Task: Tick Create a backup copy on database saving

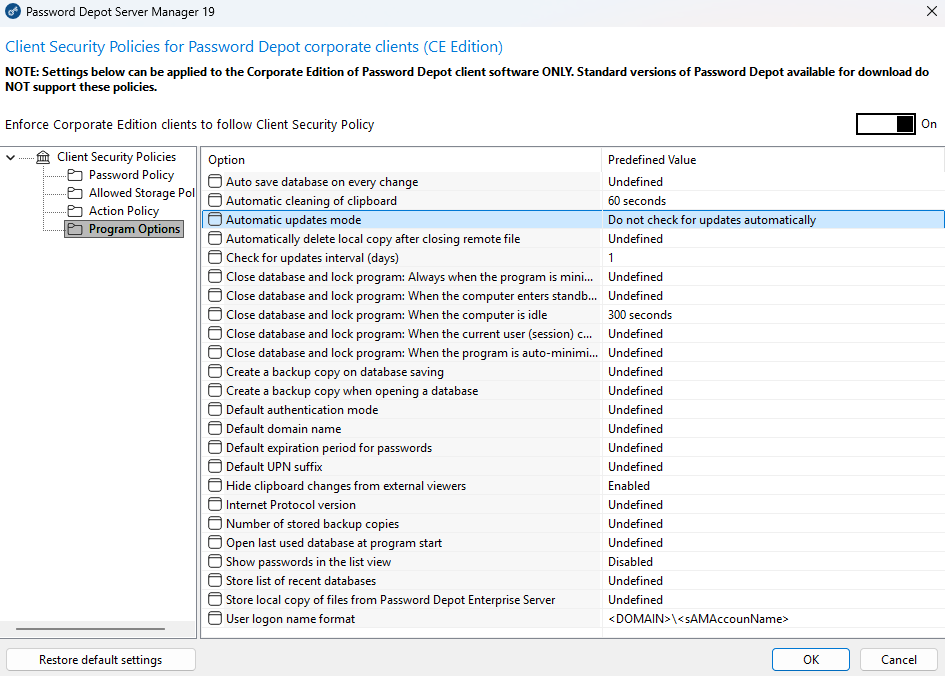Action: [215, 372]
